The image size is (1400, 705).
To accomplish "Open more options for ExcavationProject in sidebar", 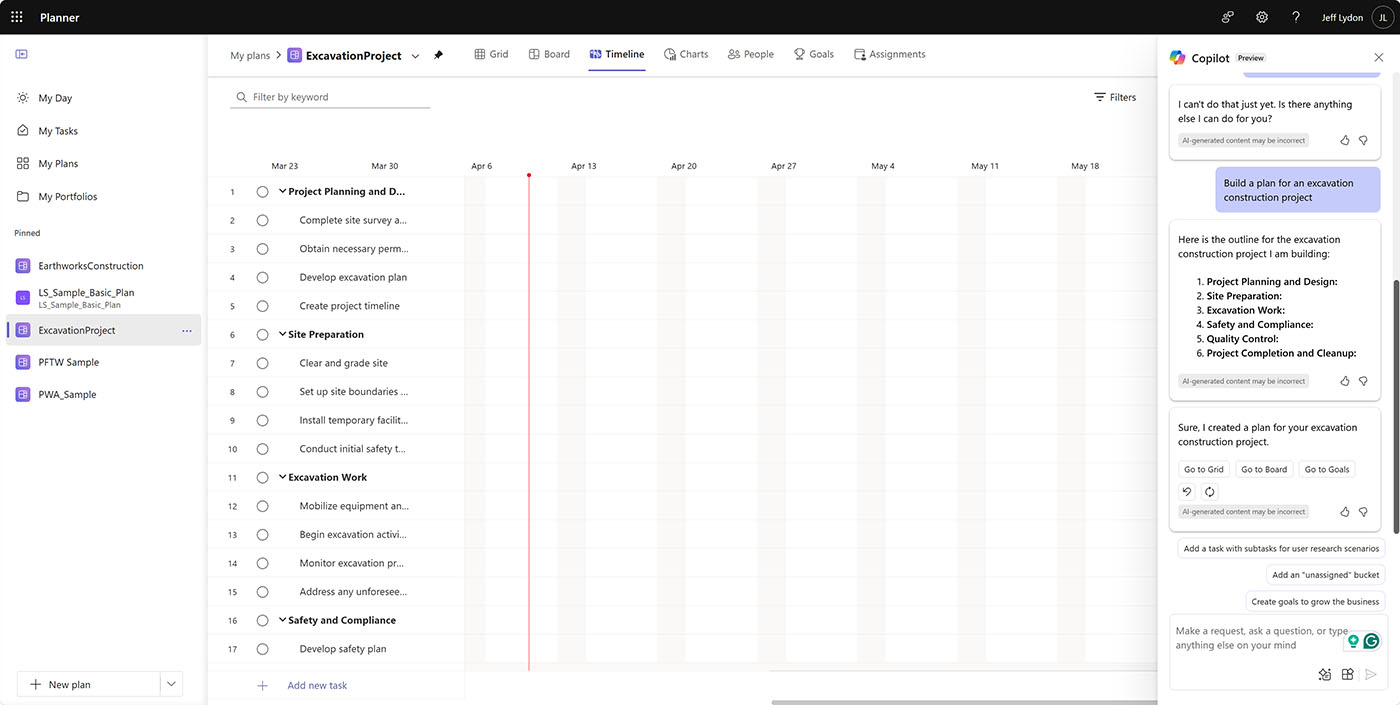I will pos(187,330).
